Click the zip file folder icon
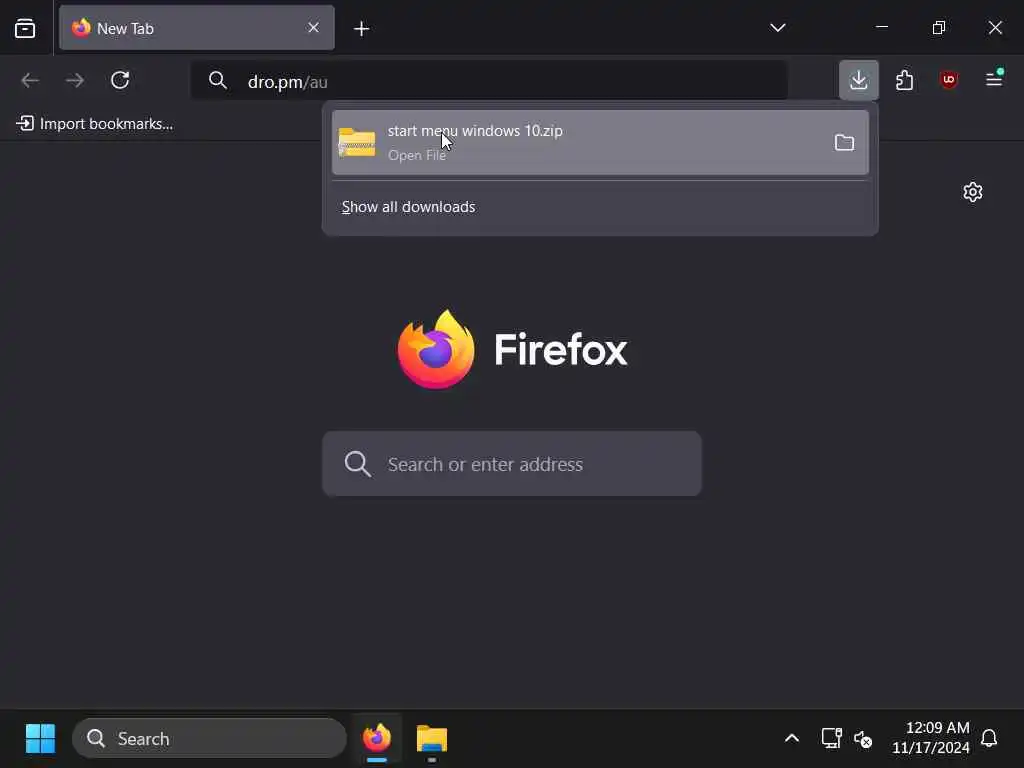The image size is (1024, 768). pyautogui.click(x=357, y=142)
